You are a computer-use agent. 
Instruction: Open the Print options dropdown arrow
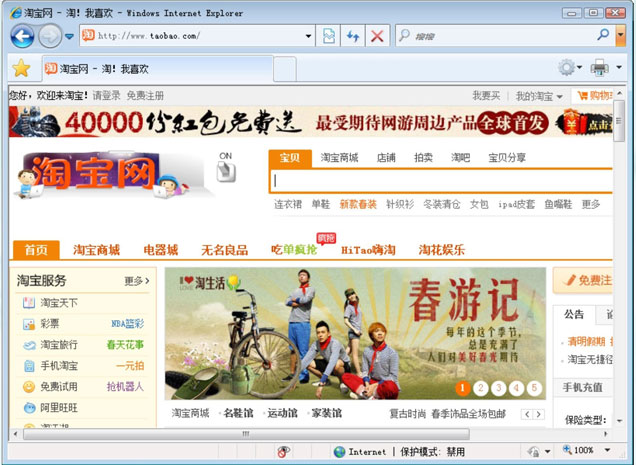coord(619,67)
